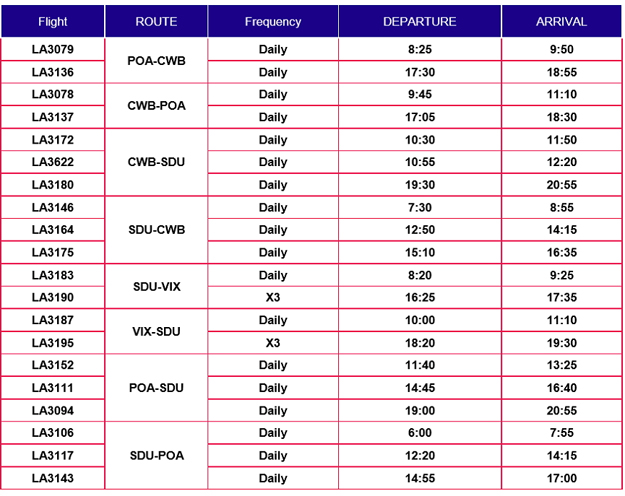Click the CWB-SDU route cell
The width and height of the screenshot is (625, 496).
(x=156, y=162)
